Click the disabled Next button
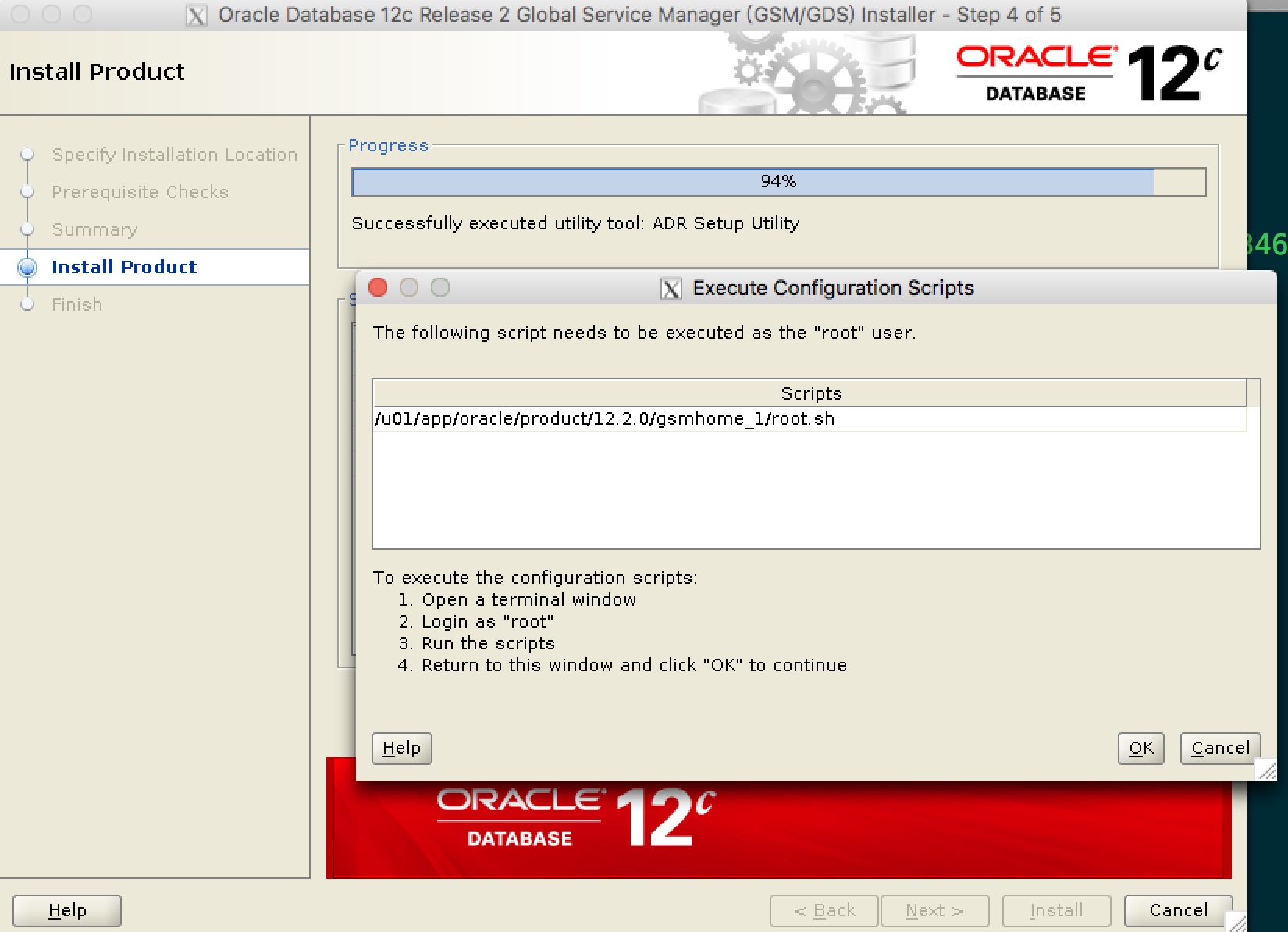This screenshot has height=932, width=1288. [934, 910]
